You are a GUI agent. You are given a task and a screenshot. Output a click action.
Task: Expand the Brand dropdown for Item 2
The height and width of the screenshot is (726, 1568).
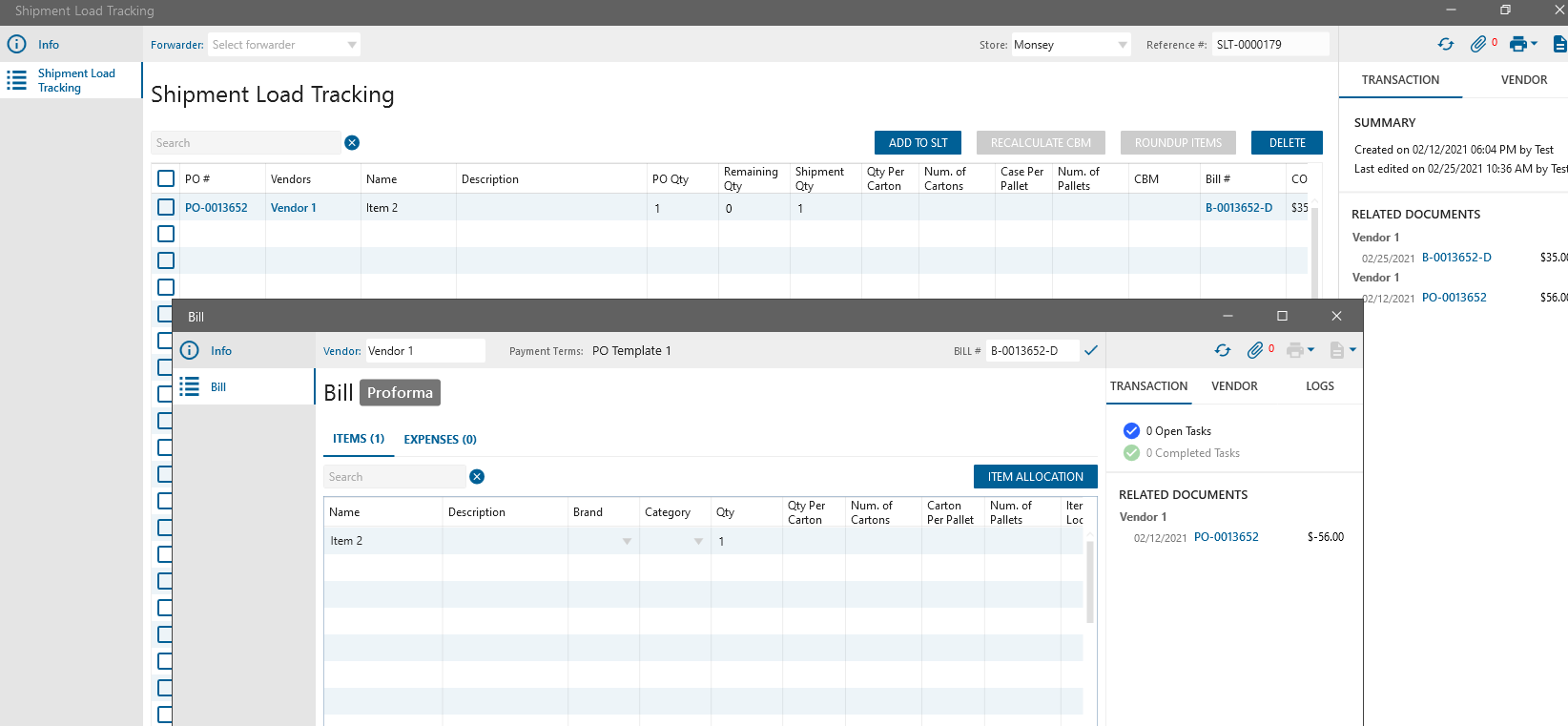(627, 541)
